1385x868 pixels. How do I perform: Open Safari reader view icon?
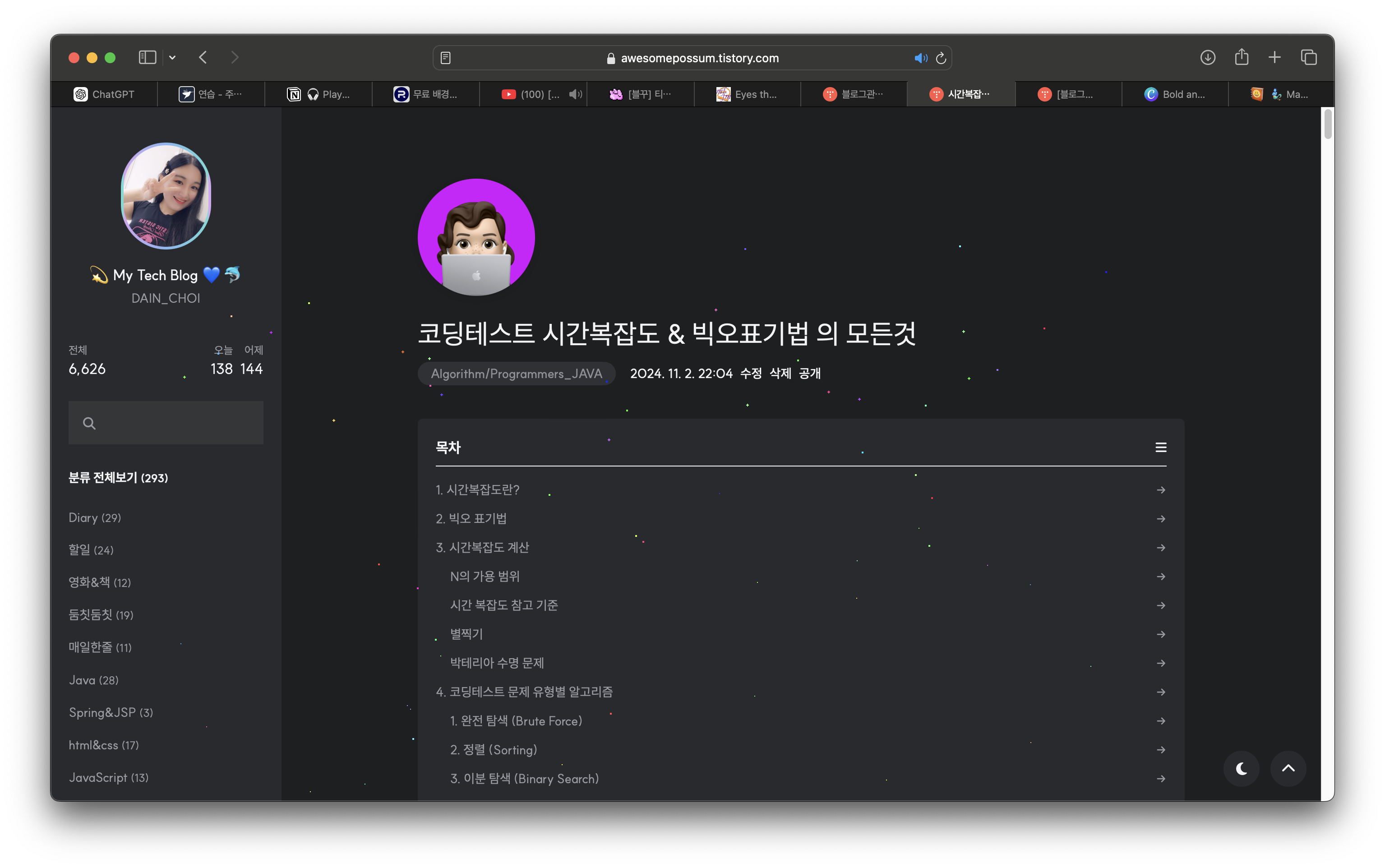pyautogui.click(x=445, y=58)
